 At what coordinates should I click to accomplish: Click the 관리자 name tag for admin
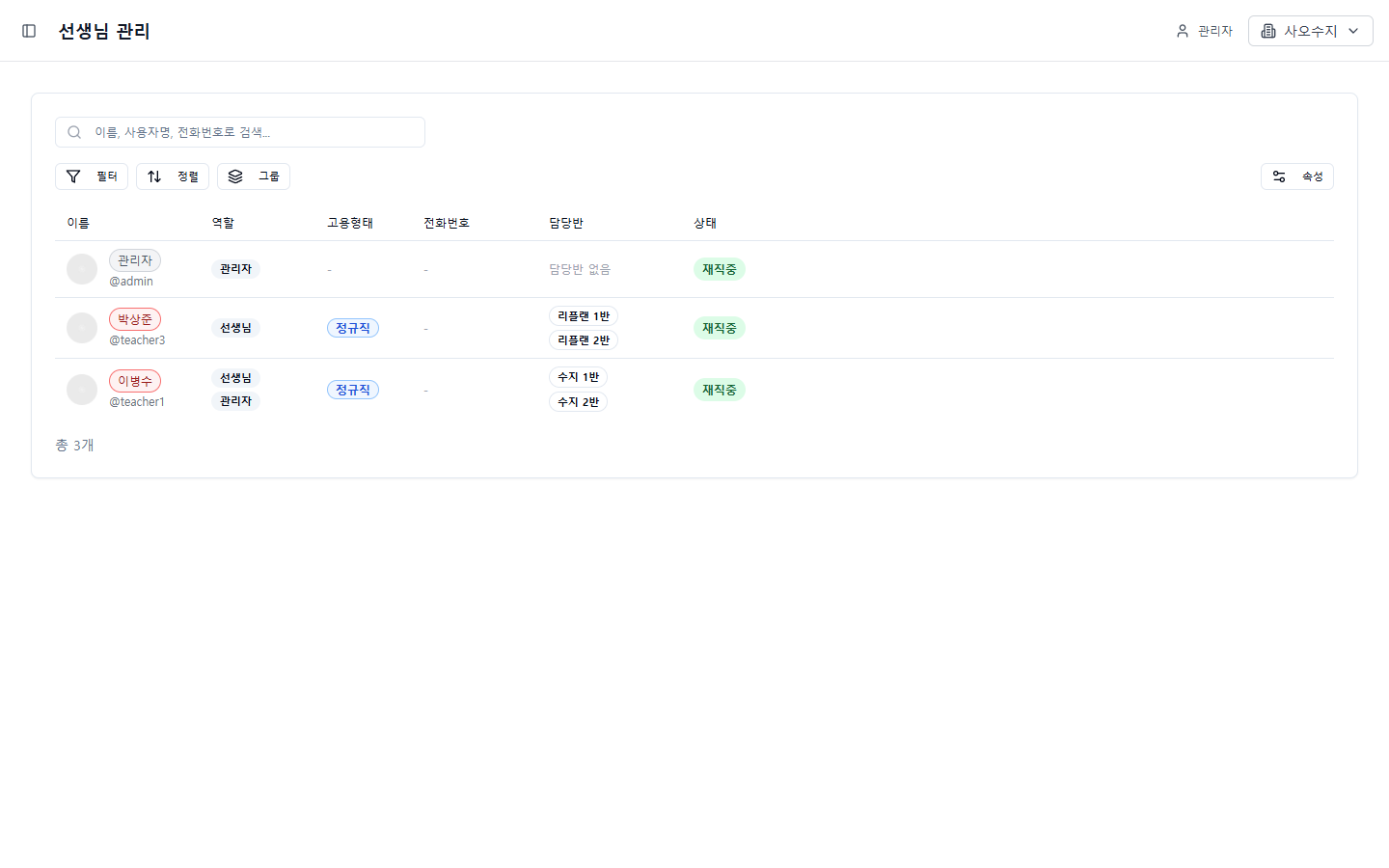(135, 260)
